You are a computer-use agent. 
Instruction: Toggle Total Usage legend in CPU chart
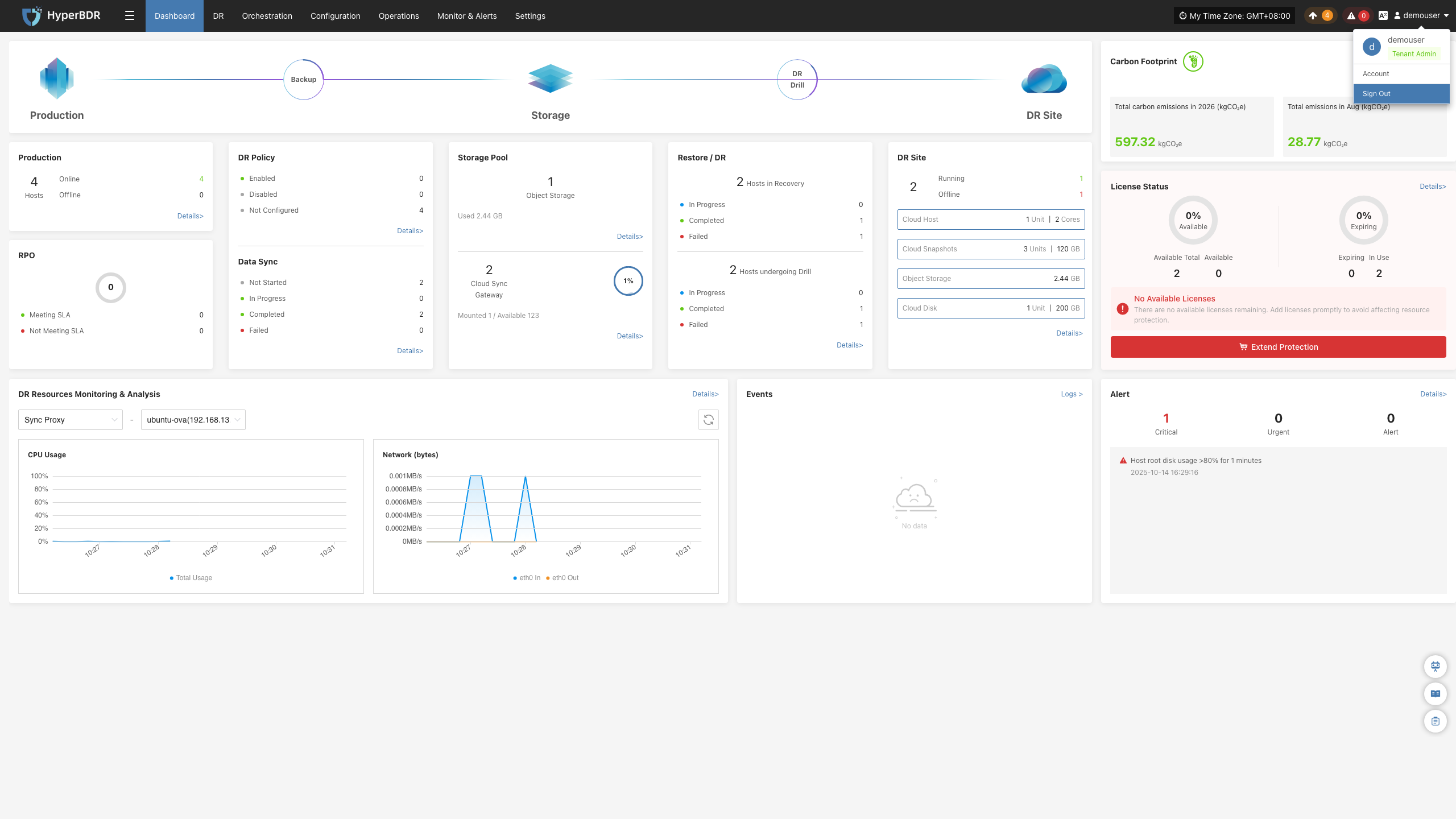(x=191, y=578)
